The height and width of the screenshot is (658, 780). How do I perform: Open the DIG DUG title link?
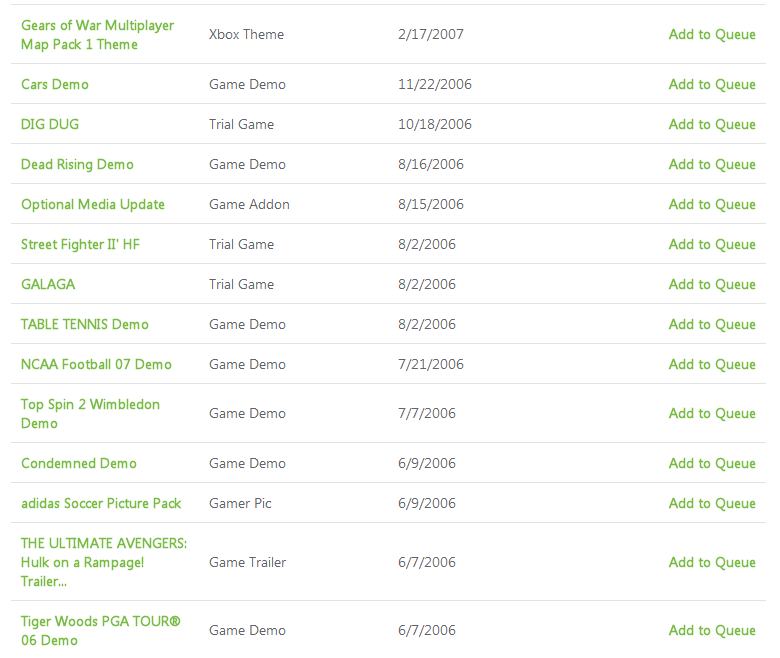click(50, 124)
